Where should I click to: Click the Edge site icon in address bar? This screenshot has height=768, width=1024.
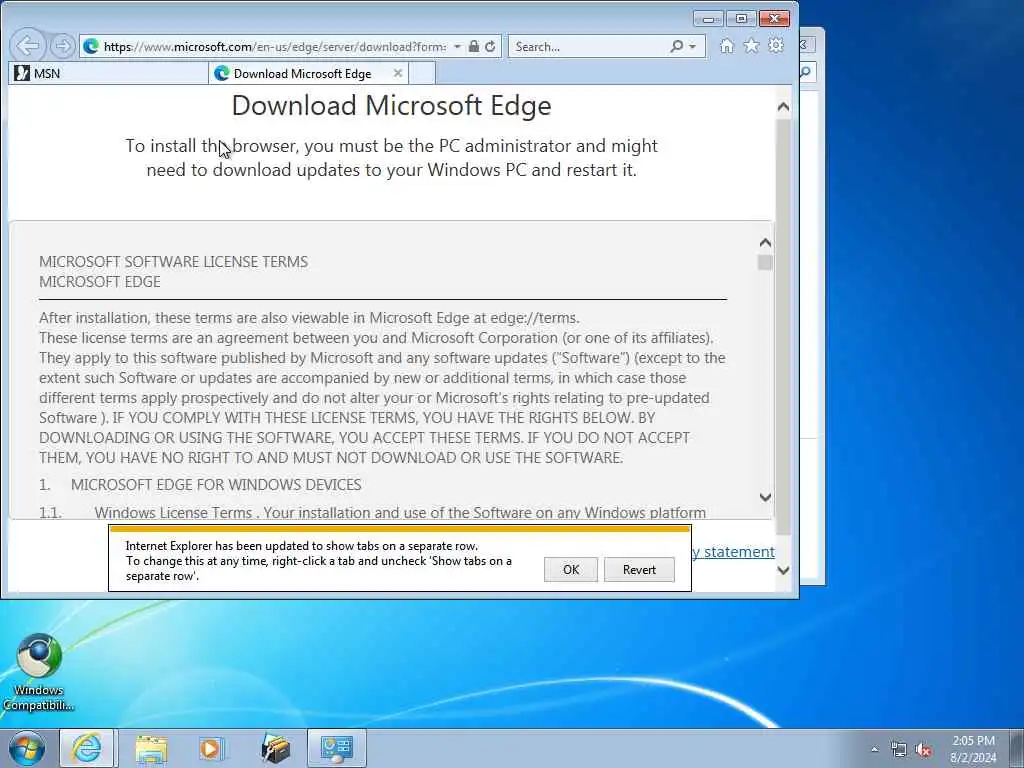click(91, 46)
